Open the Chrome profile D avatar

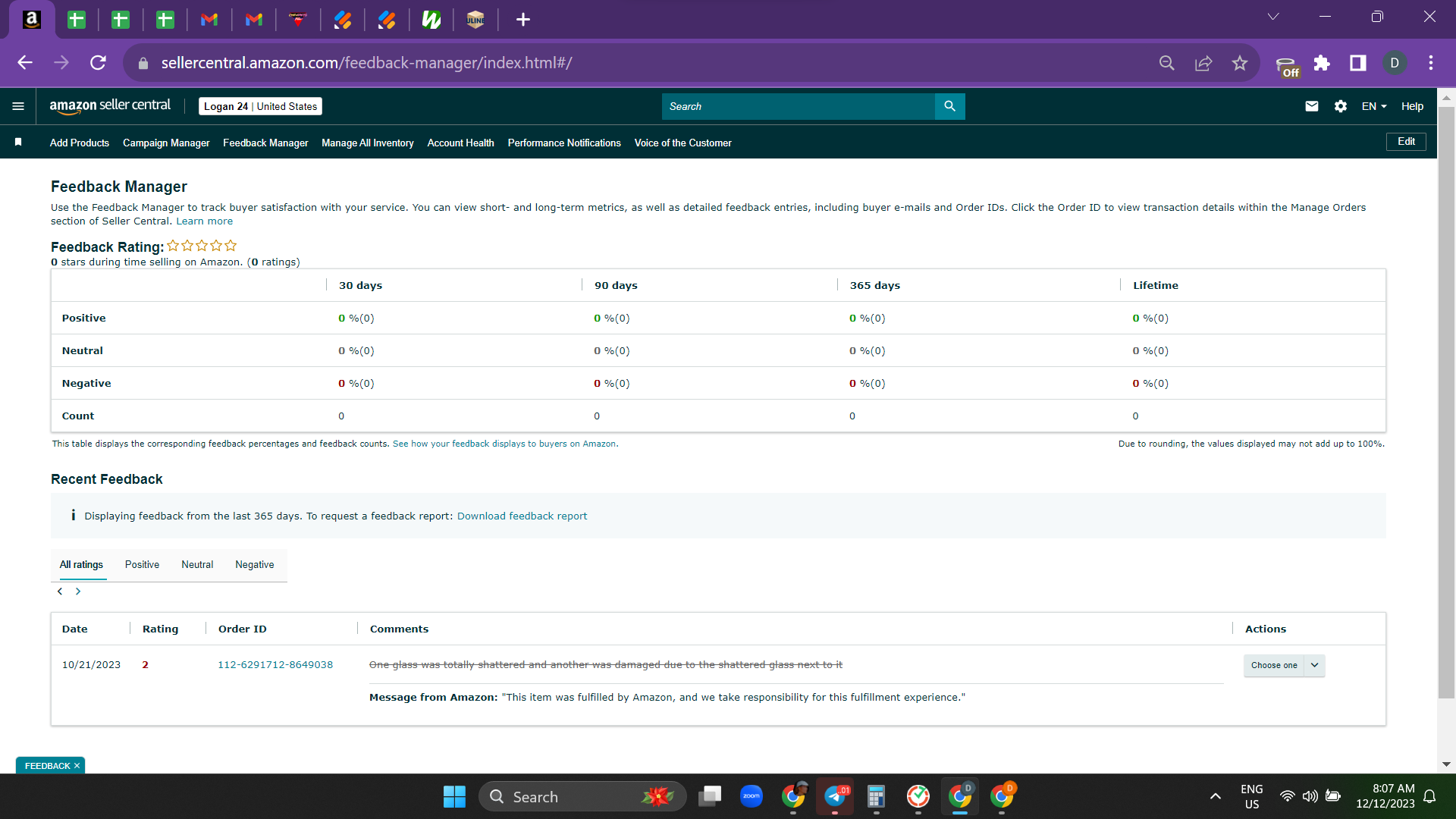1395,63
